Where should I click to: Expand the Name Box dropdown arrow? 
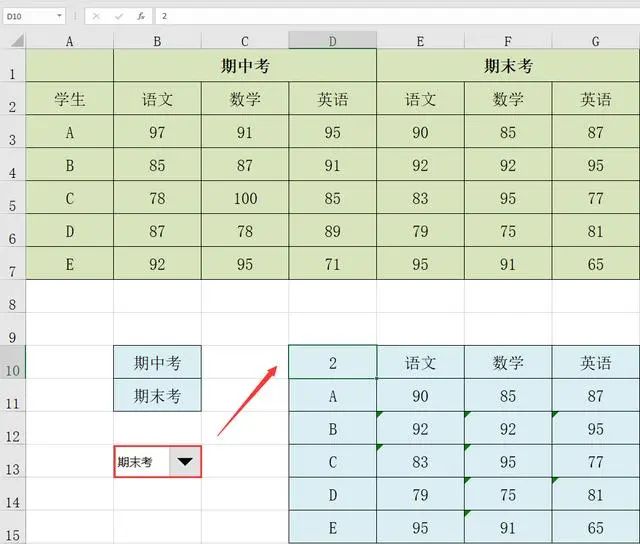(59, 16)
